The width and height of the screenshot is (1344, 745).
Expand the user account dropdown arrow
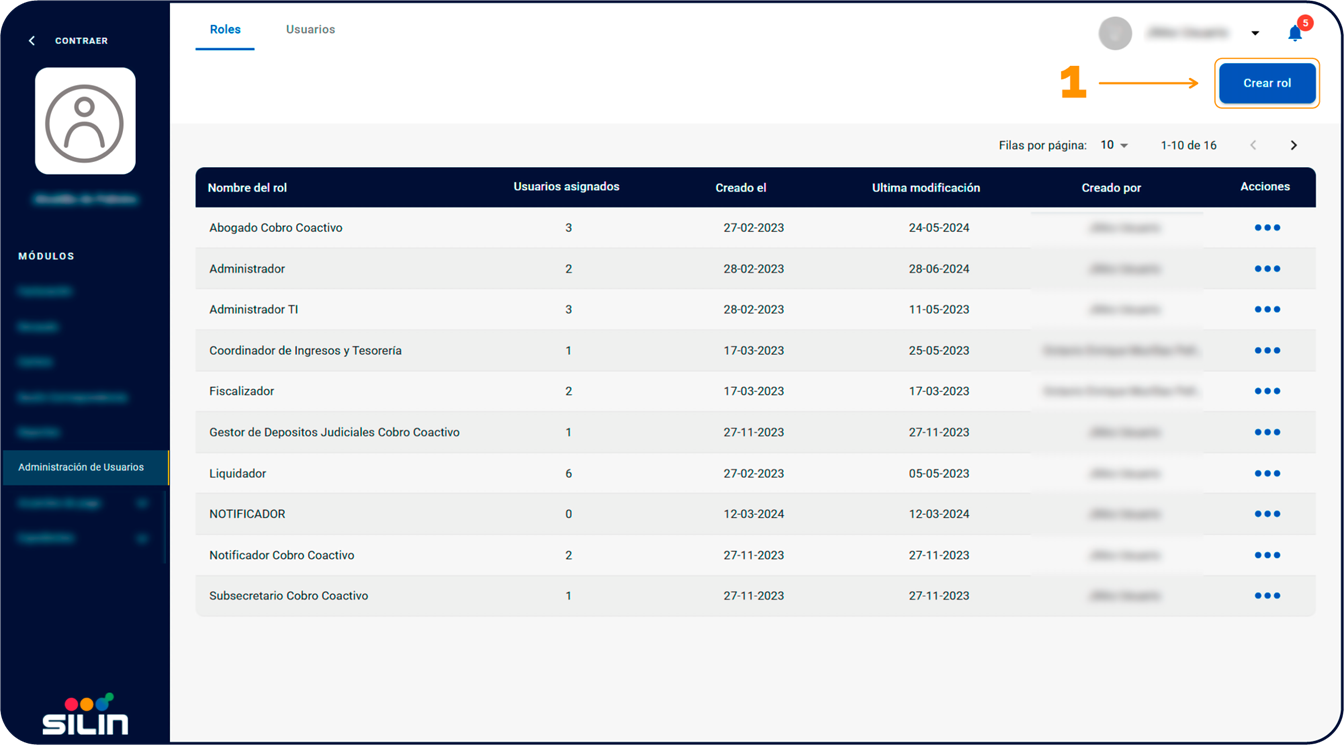(x=1255, y=33)
